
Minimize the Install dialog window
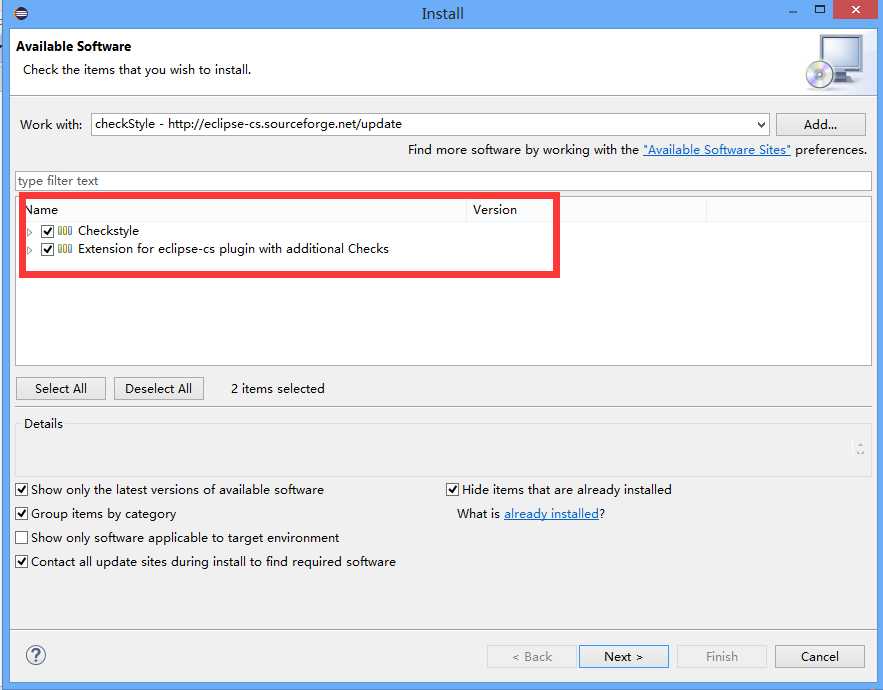(x=793, y=11)
